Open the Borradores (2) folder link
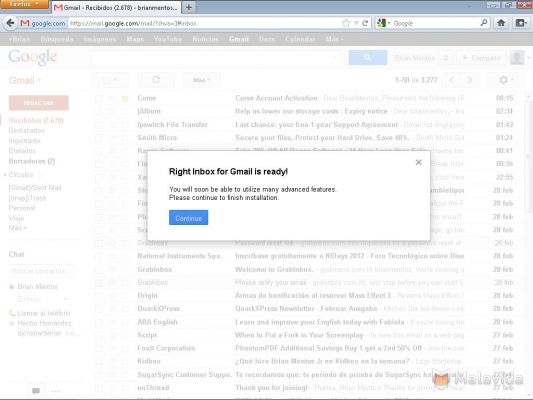 32,161
